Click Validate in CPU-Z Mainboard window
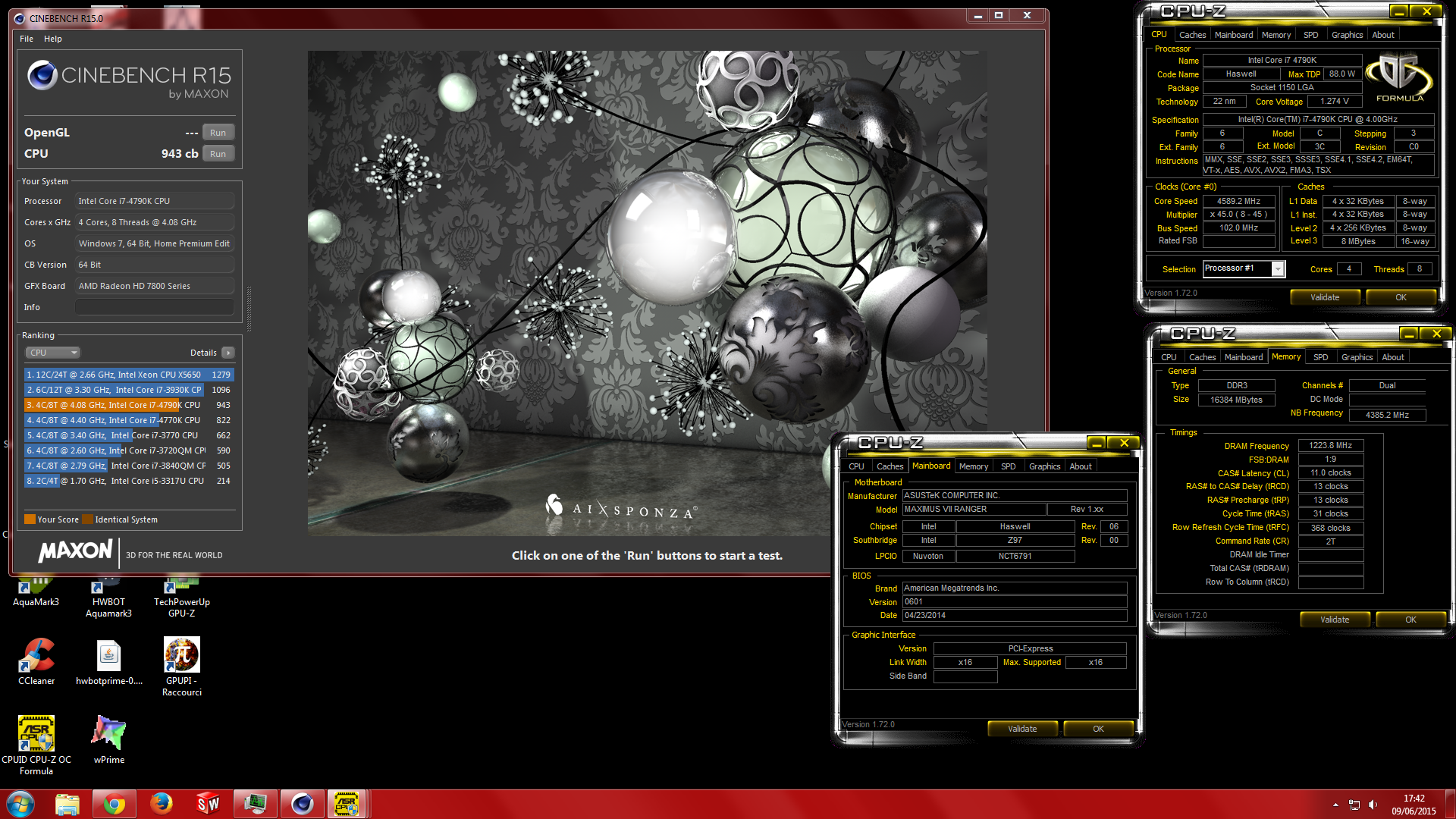1456x819 pixels. pos(1022,729)
